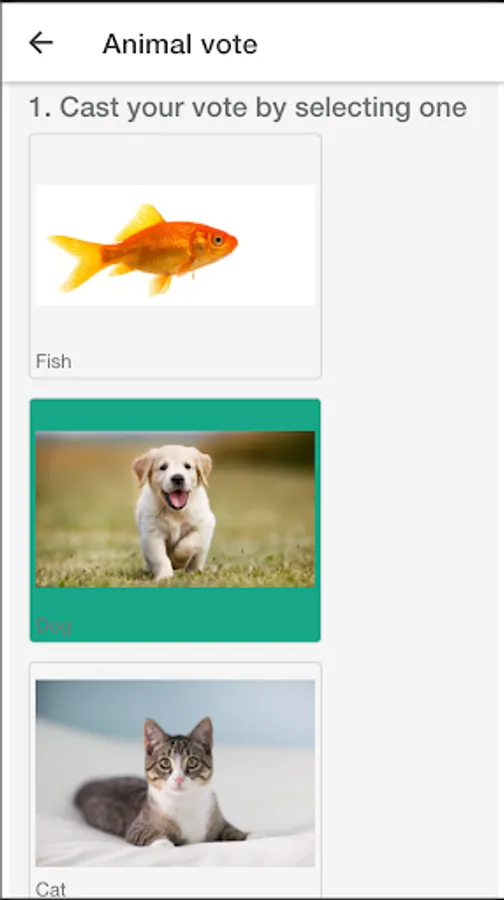Click the tabby cat photo
The image size is (504, 900).
tap(175, 773)
